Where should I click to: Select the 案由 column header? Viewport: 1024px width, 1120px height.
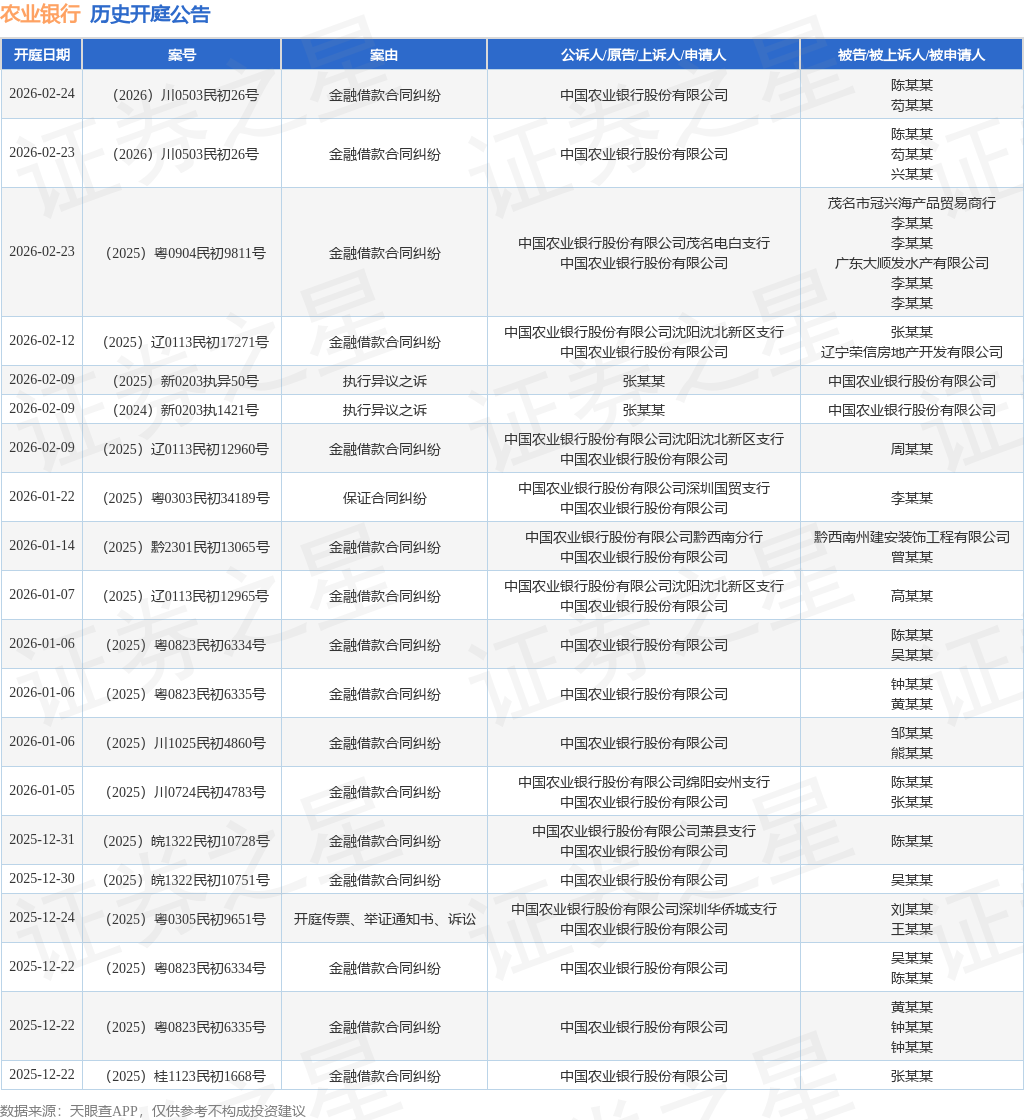pos(384,55)
